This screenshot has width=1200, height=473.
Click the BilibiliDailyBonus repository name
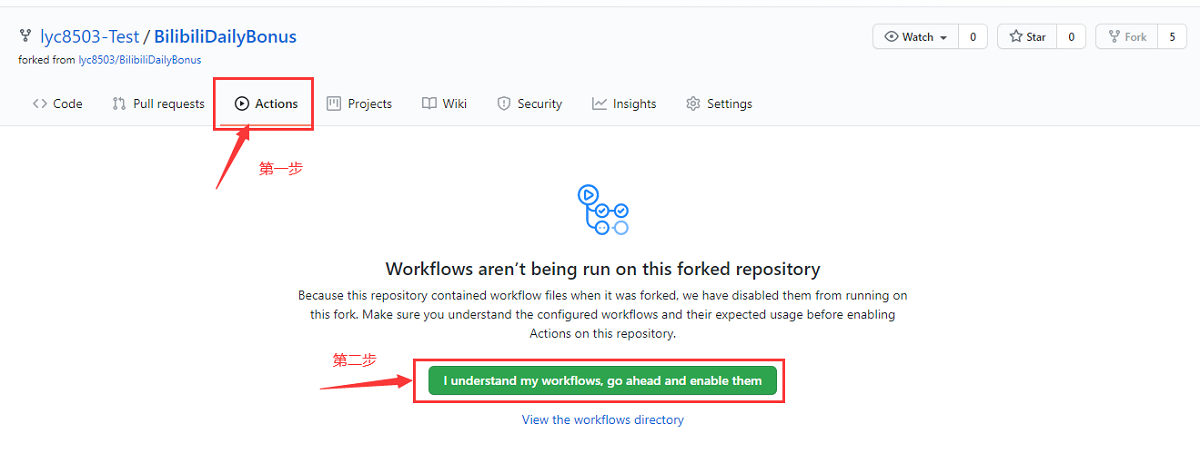pos(225,37)
